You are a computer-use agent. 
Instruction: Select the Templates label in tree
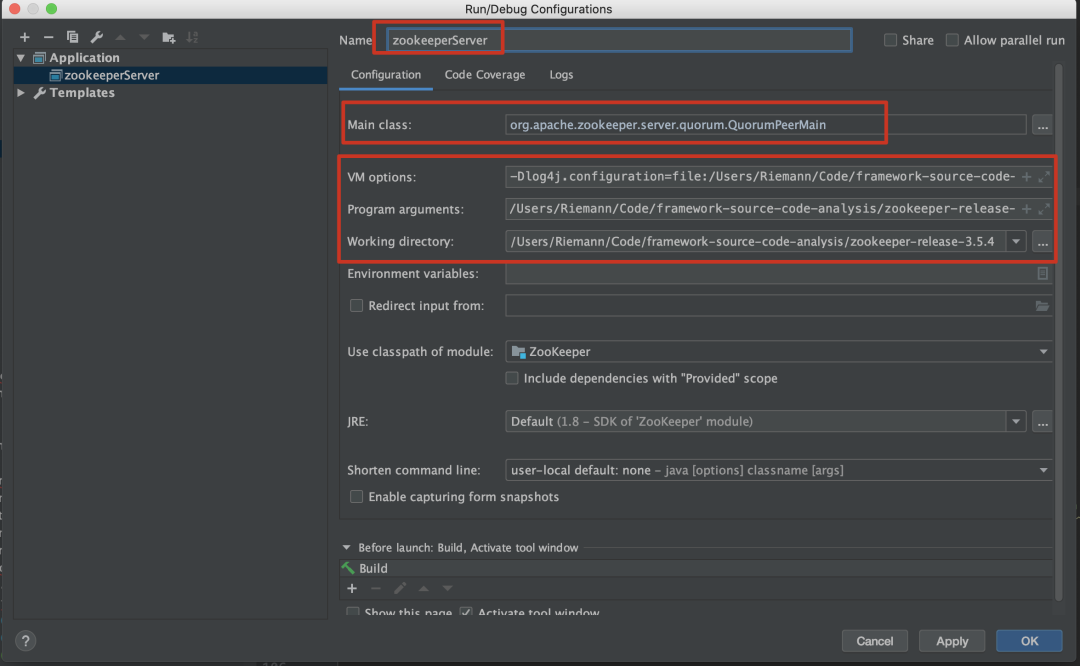click(82, 92)
